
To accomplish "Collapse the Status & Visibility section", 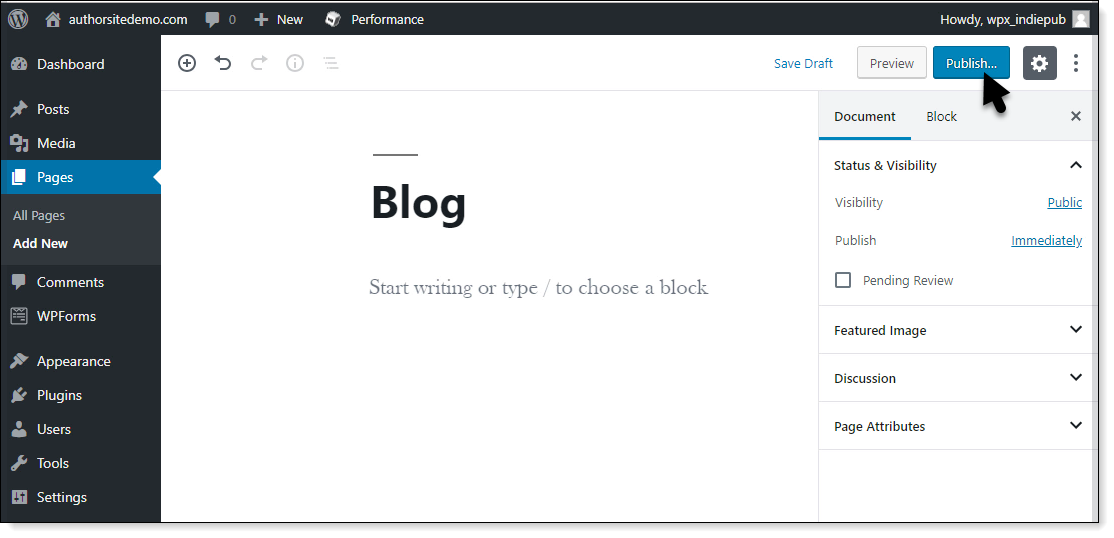I will 1076,165.
